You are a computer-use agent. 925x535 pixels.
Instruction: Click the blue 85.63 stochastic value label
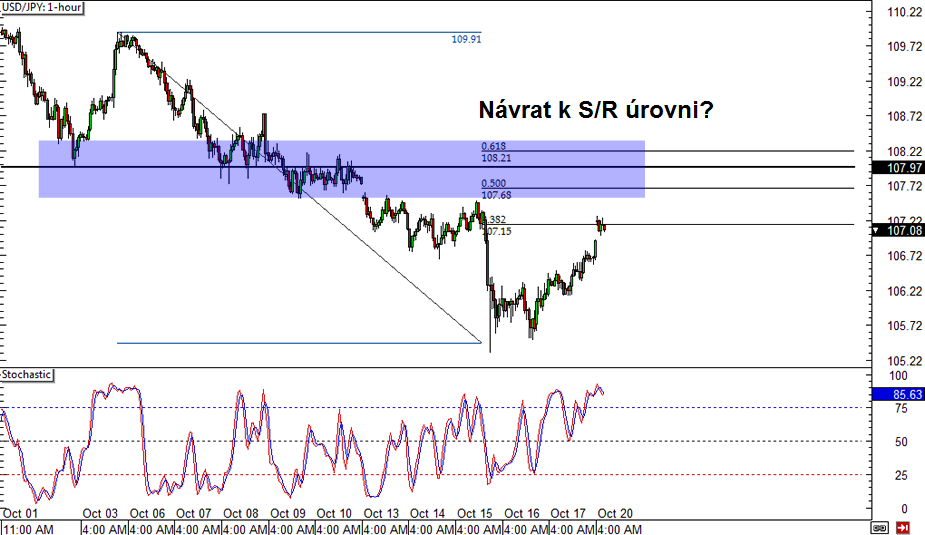(897, 395)
